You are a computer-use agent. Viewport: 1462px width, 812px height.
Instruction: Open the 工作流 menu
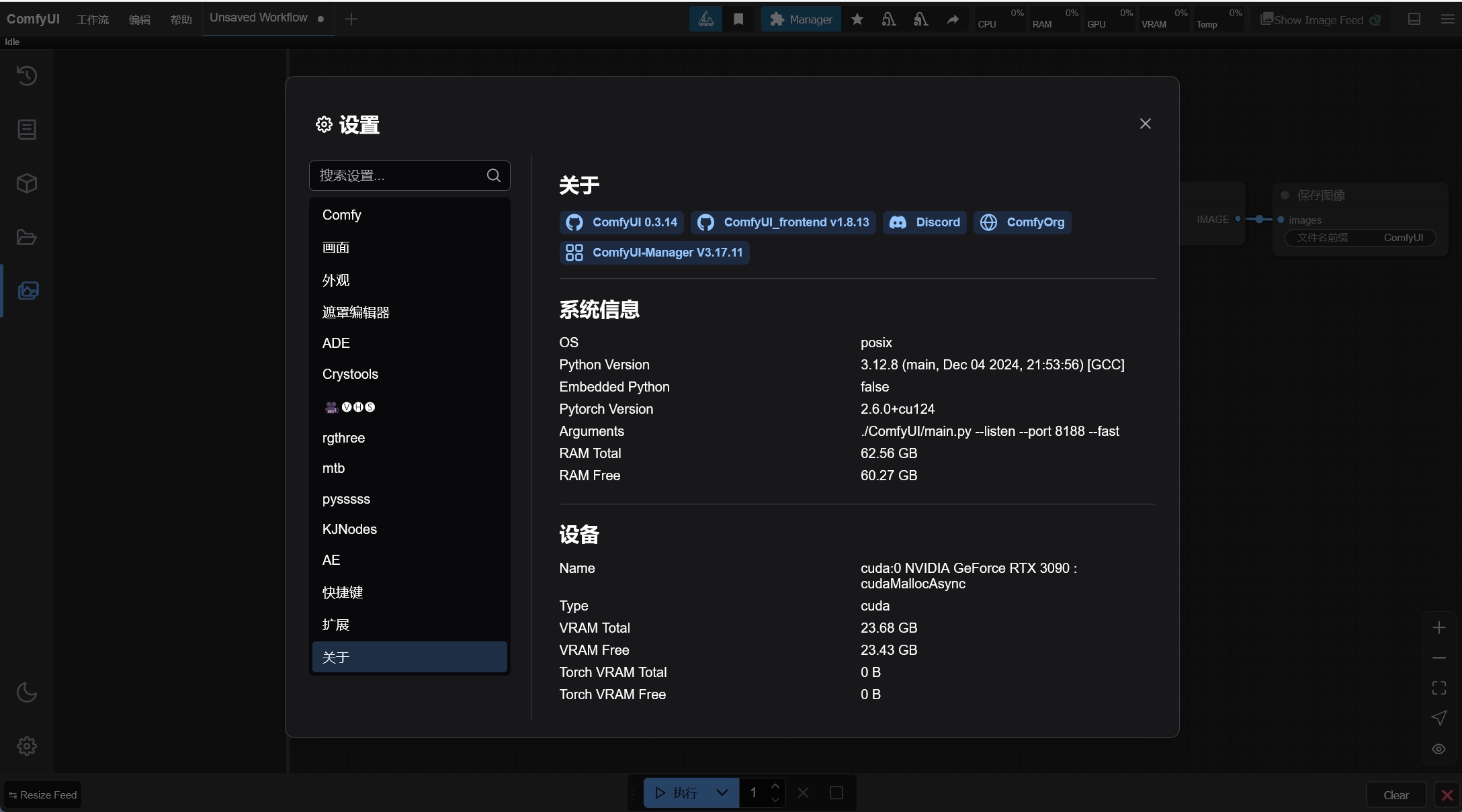(93, 19)
